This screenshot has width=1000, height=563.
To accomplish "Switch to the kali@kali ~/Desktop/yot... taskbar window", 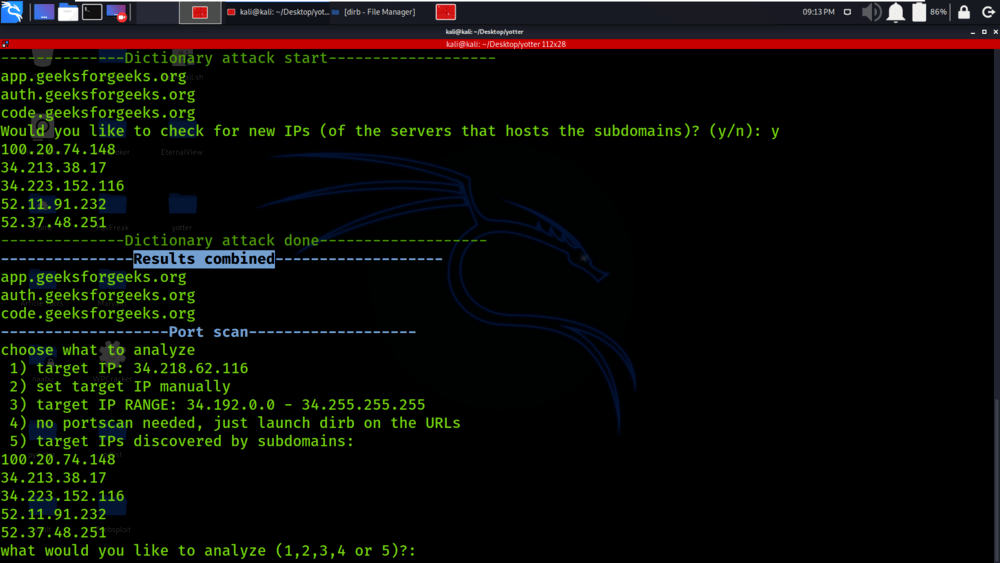I will point(277,12).
